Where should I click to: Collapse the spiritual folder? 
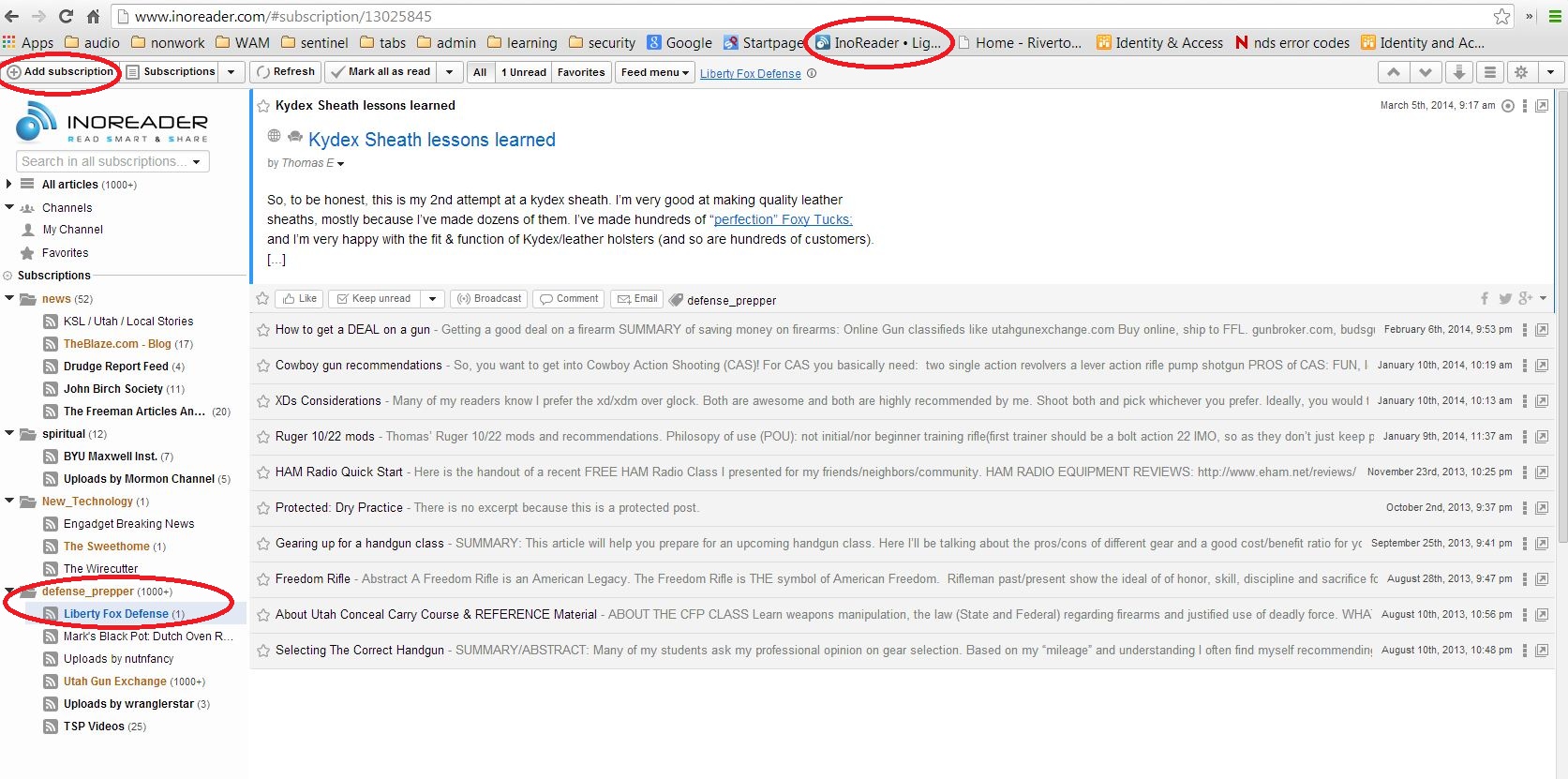click(9, 433)
